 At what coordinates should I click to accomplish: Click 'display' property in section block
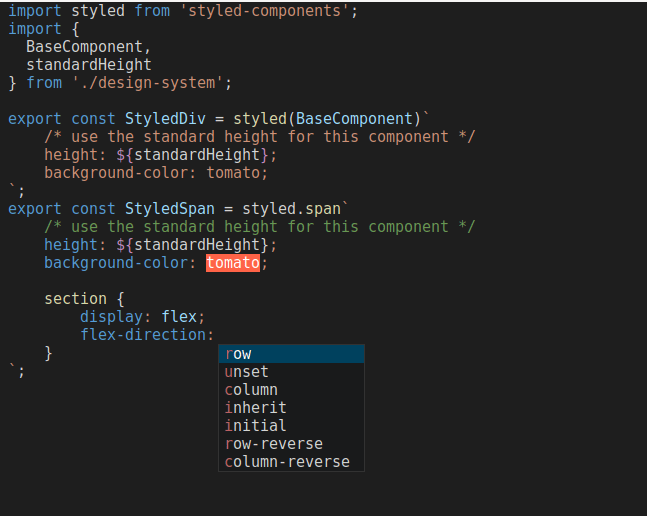pos(111,317)
